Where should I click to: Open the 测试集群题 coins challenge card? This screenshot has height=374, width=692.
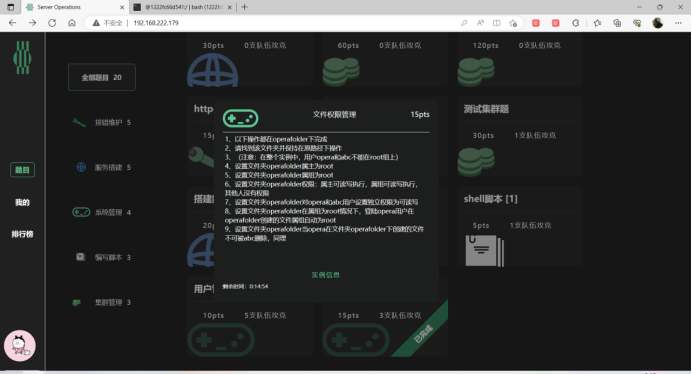(520, 137)
